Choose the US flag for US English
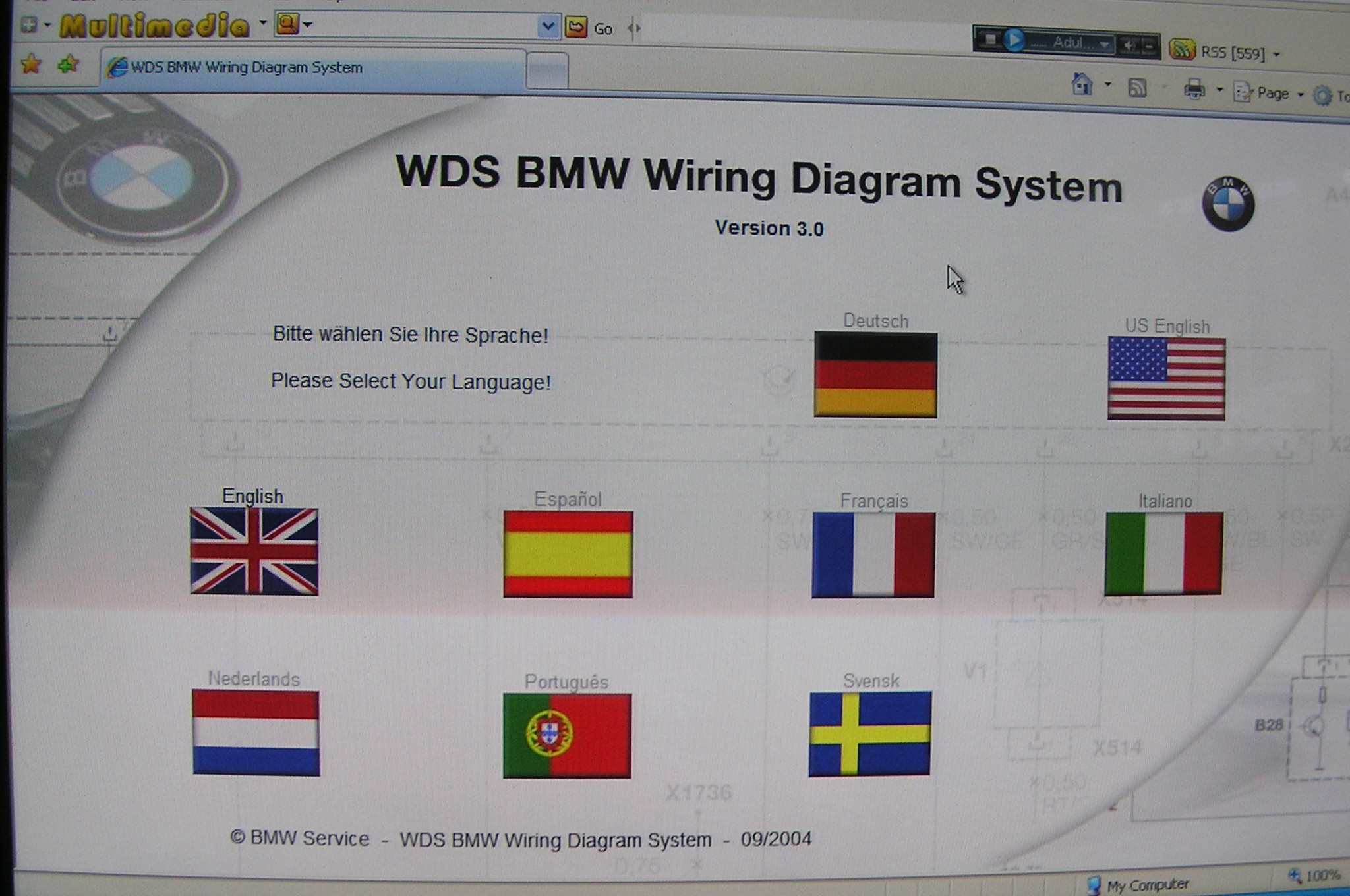The width and height of the screenshot is (1350, 896). pyautogui.click(x=1166, y=378)
